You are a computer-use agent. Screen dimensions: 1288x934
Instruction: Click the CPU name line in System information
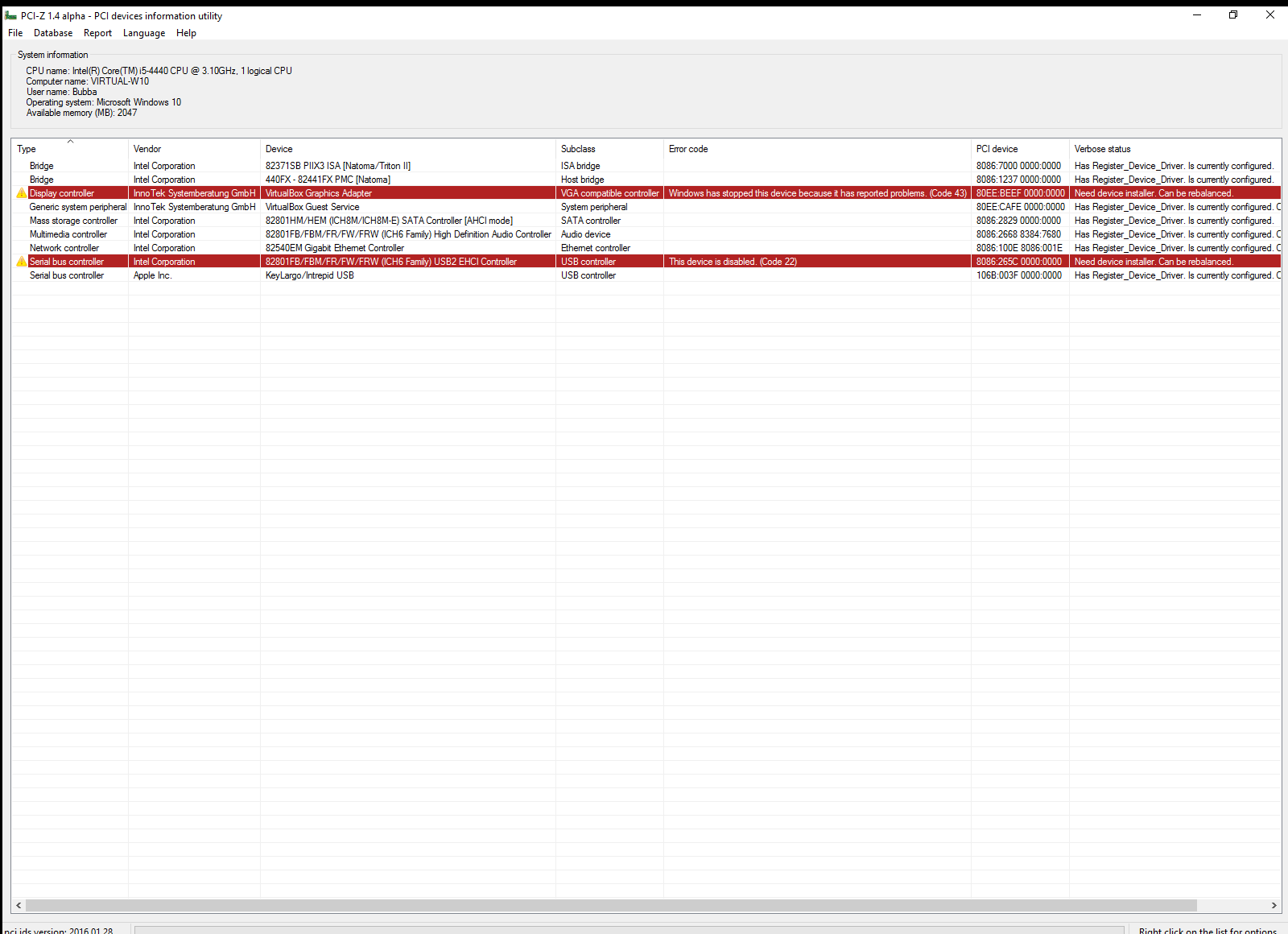(x=159, y=71)
